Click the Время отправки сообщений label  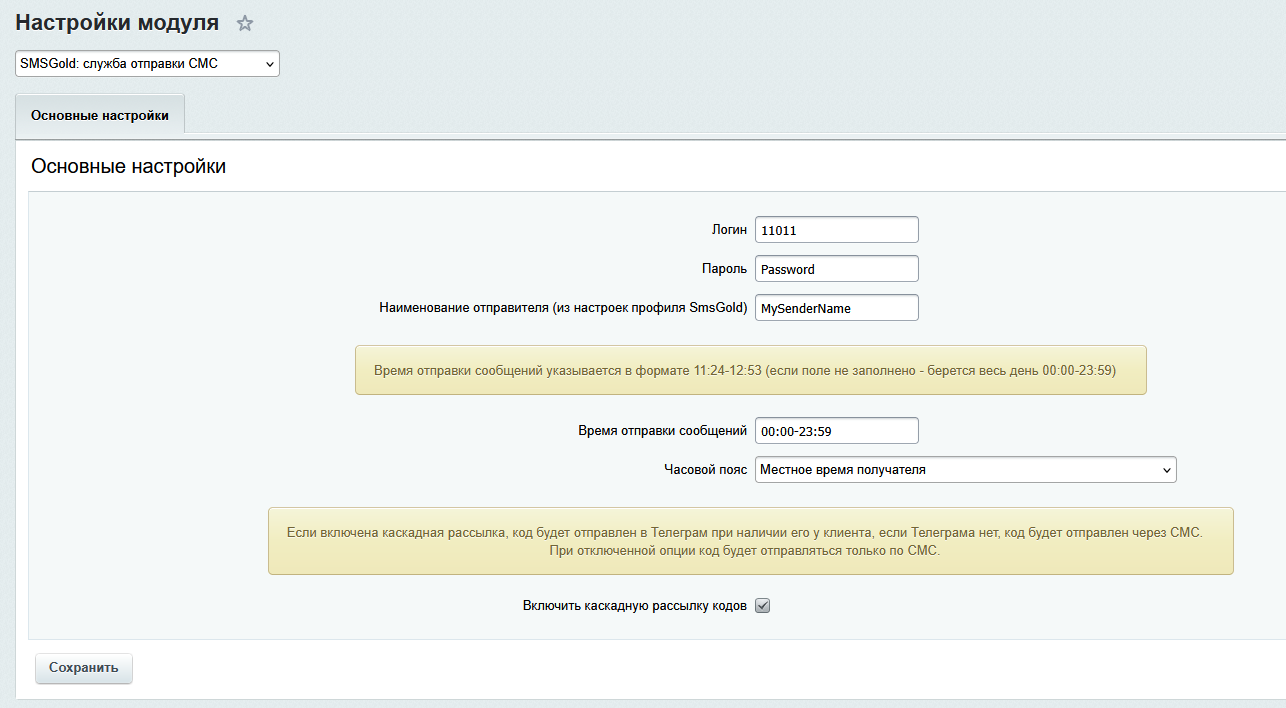point(662,431)
